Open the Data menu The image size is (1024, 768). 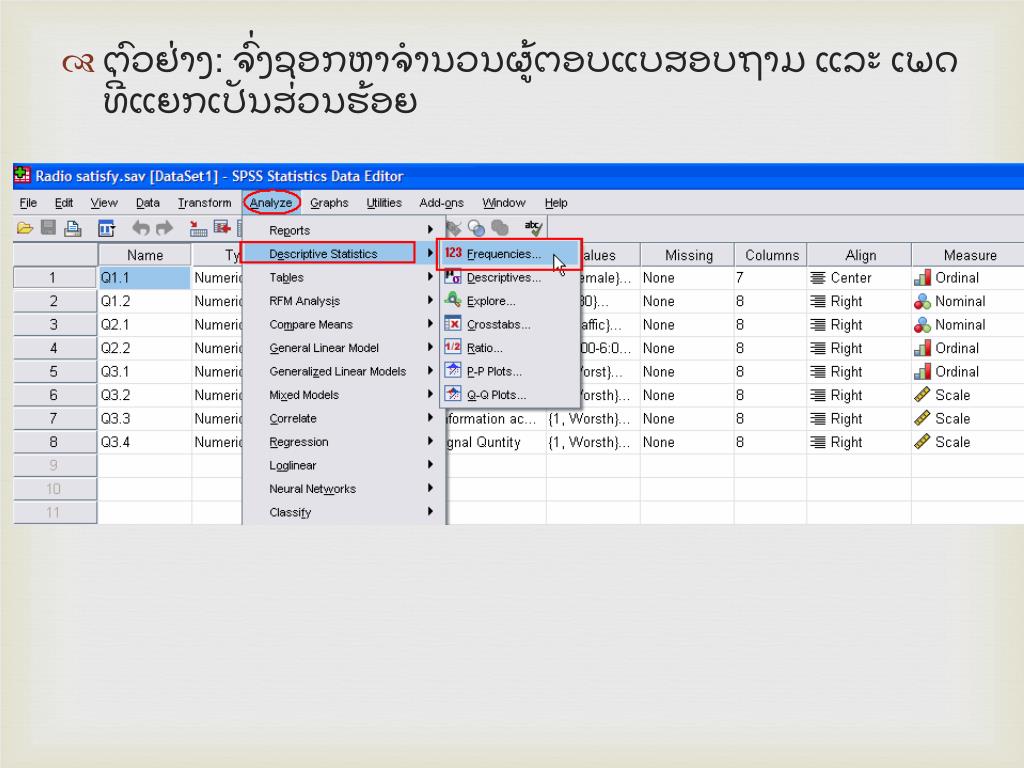point(148,203)
